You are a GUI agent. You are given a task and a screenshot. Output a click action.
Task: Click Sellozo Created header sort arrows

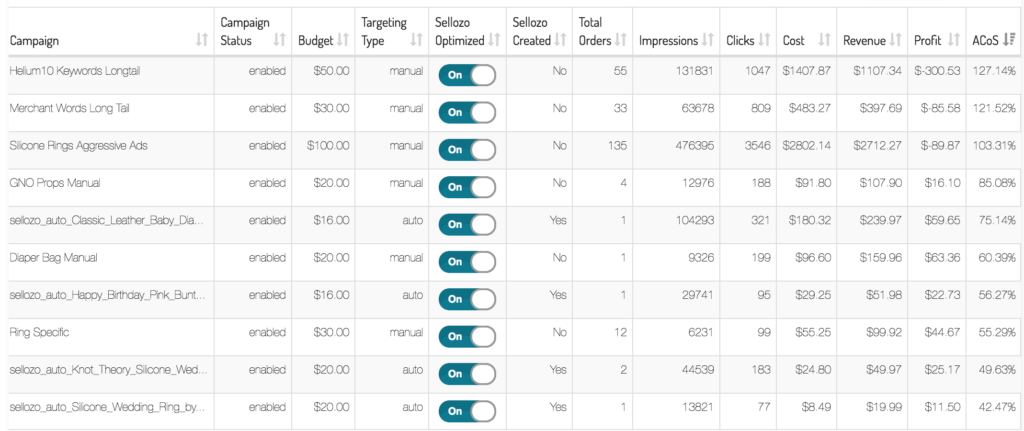(x=560, y=40)
